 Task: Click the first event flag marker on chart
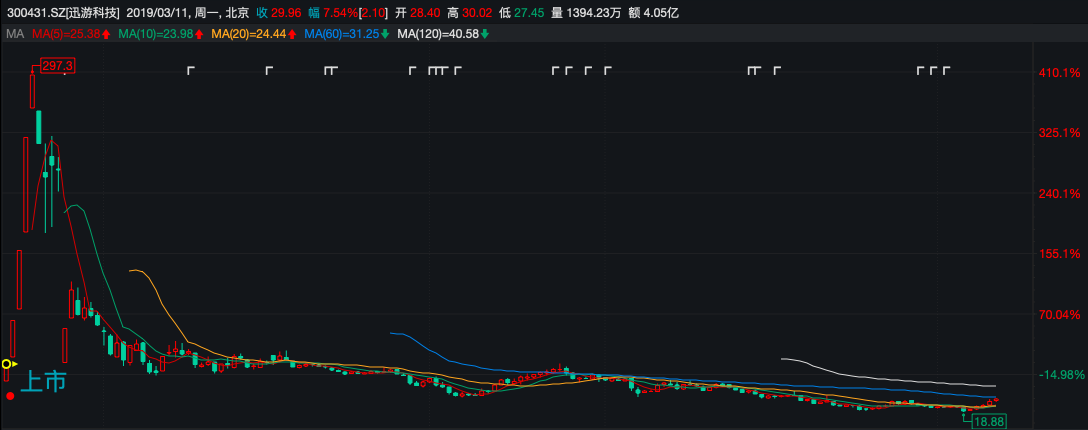191,70
